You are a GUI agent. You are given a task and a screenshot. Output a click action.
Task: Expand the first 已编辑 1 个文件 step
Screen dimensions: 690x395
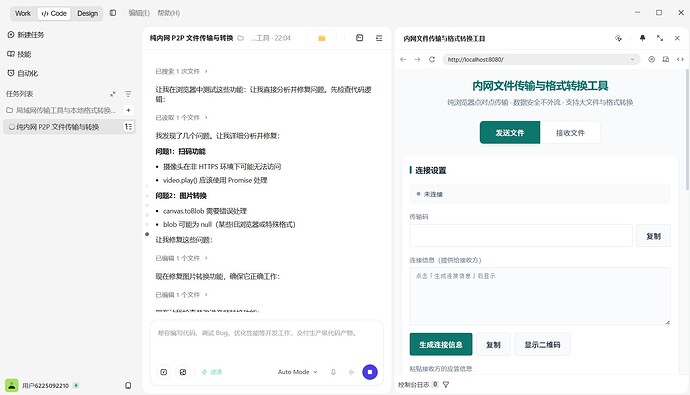[181, 258]
